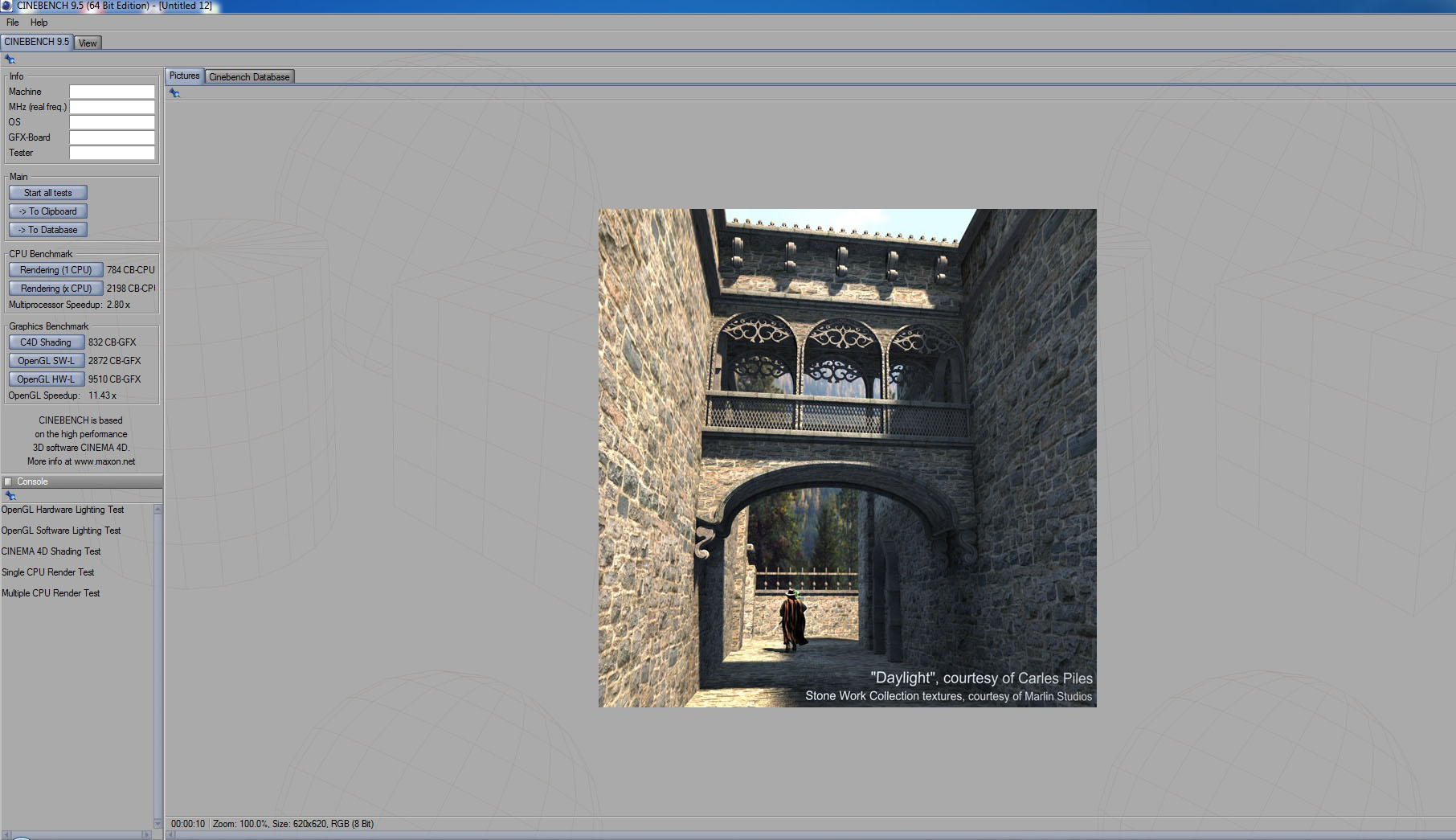
Task: Click the To Database button
Action: pos(48,230)
